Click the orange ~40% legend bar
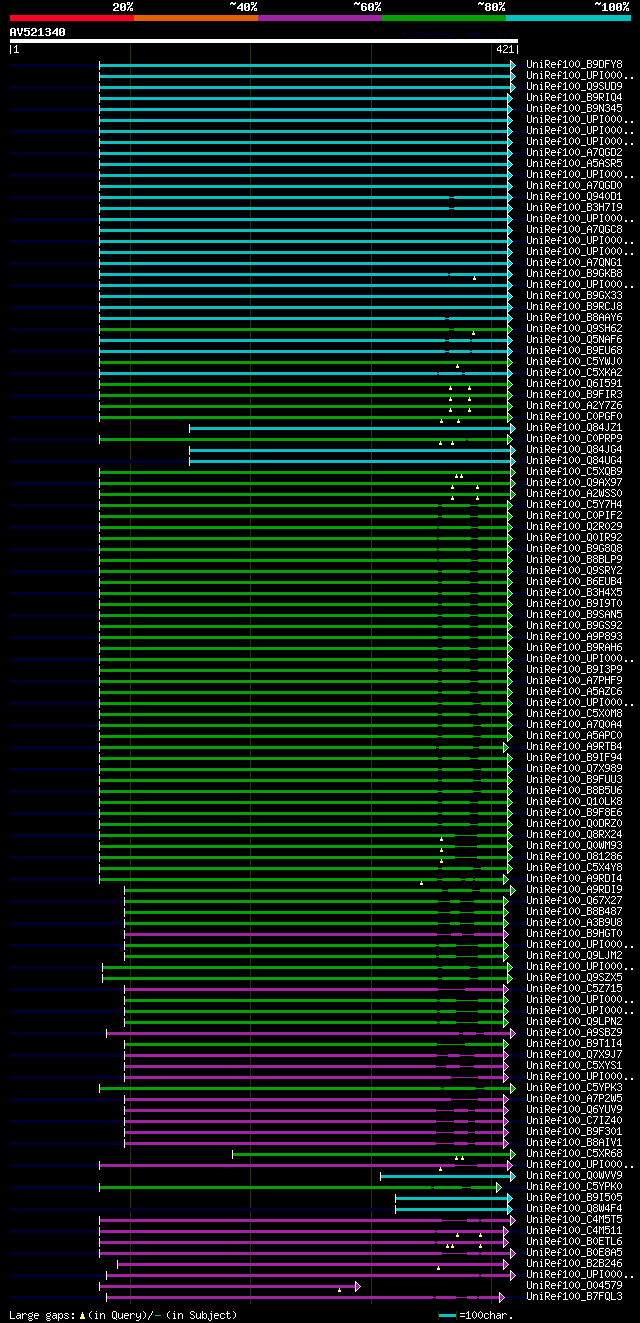This screenshot has height=1323, width=640. (x=195, y=18)
